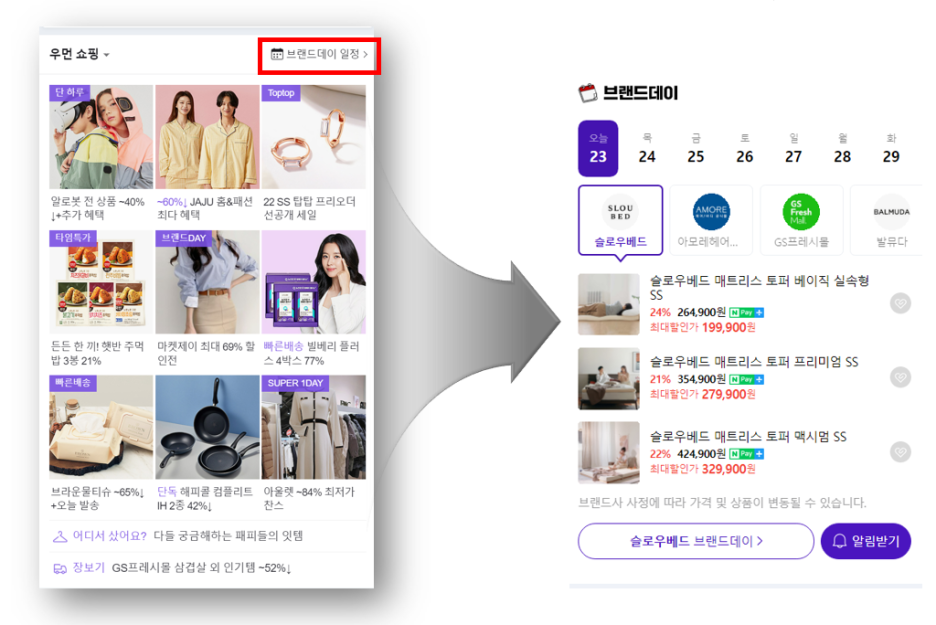Click the calendar icon beside 브랜드데이 일정

tap(276, 54)
